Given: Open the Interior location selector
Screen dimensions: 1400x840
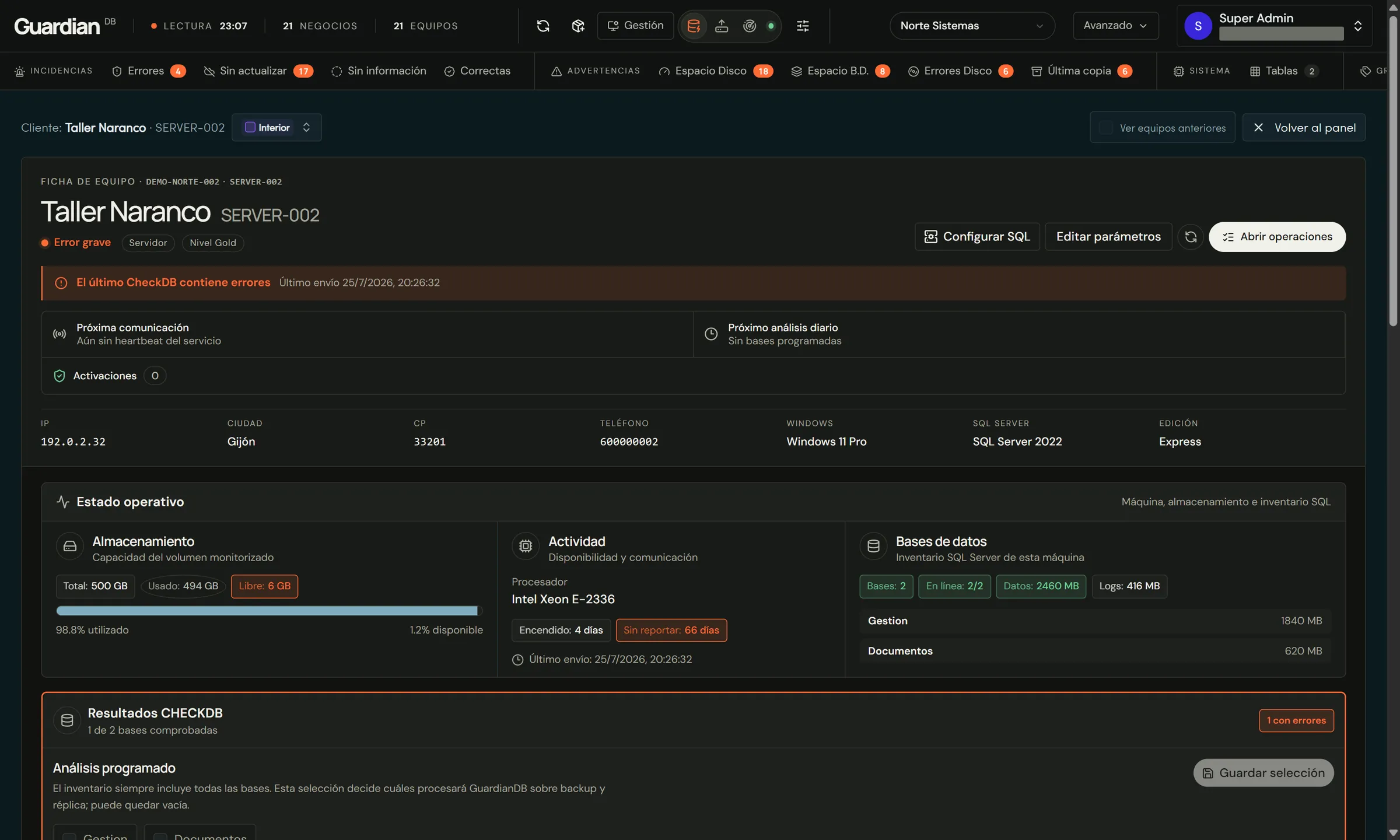Looking at the screenshot, I should (276, 128).
